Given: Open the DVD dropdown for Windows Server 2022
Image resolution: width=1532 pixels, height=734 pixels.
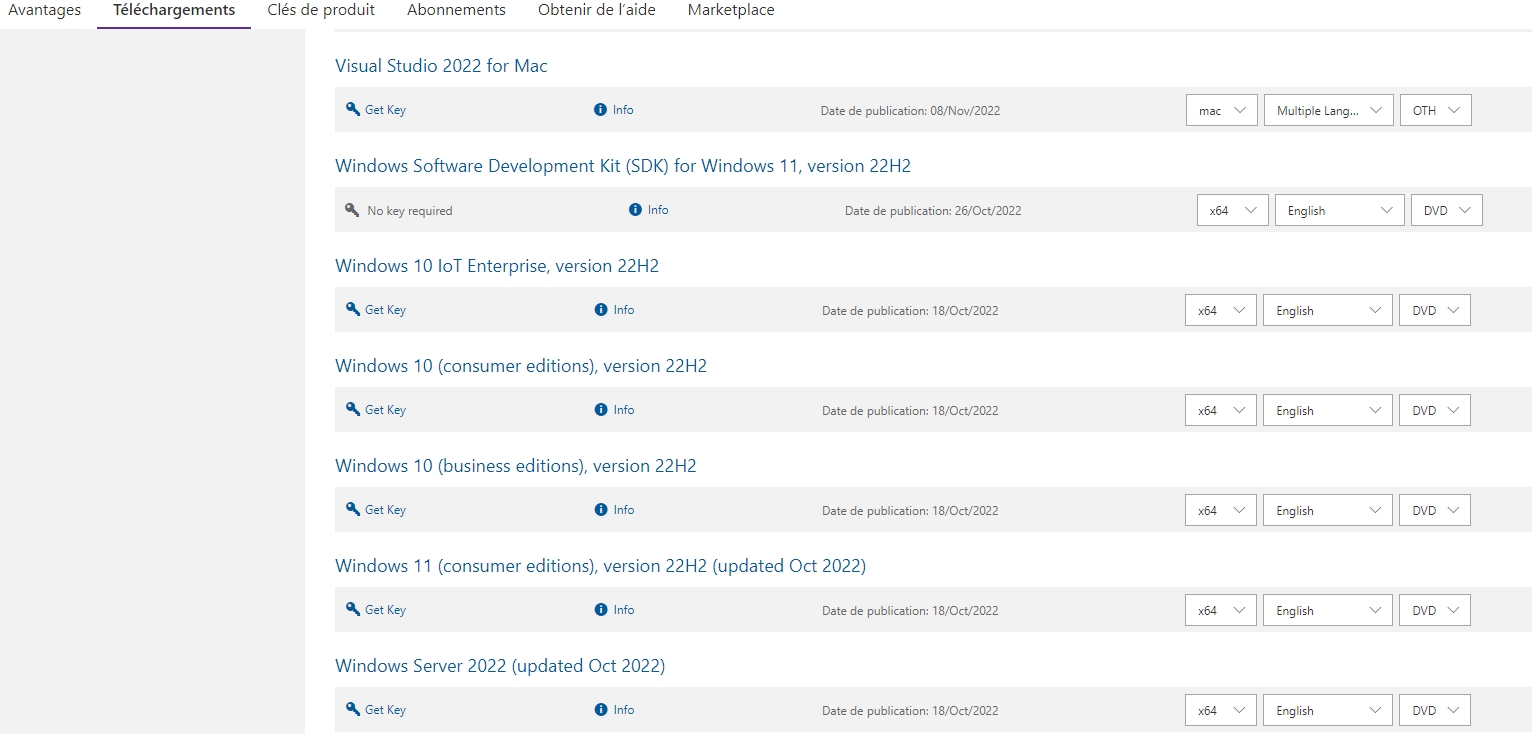Looking at the screenshot, I should [1435, 710].
